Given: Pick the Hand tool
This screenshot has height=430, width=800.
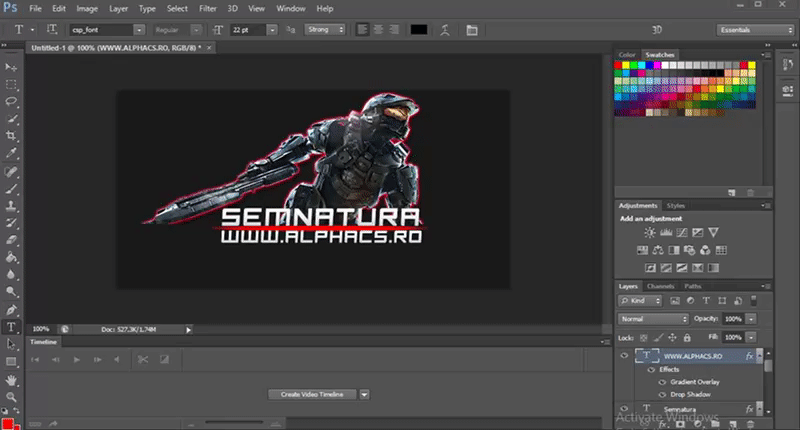Looking at the screenshot, I should click(11, 380).
